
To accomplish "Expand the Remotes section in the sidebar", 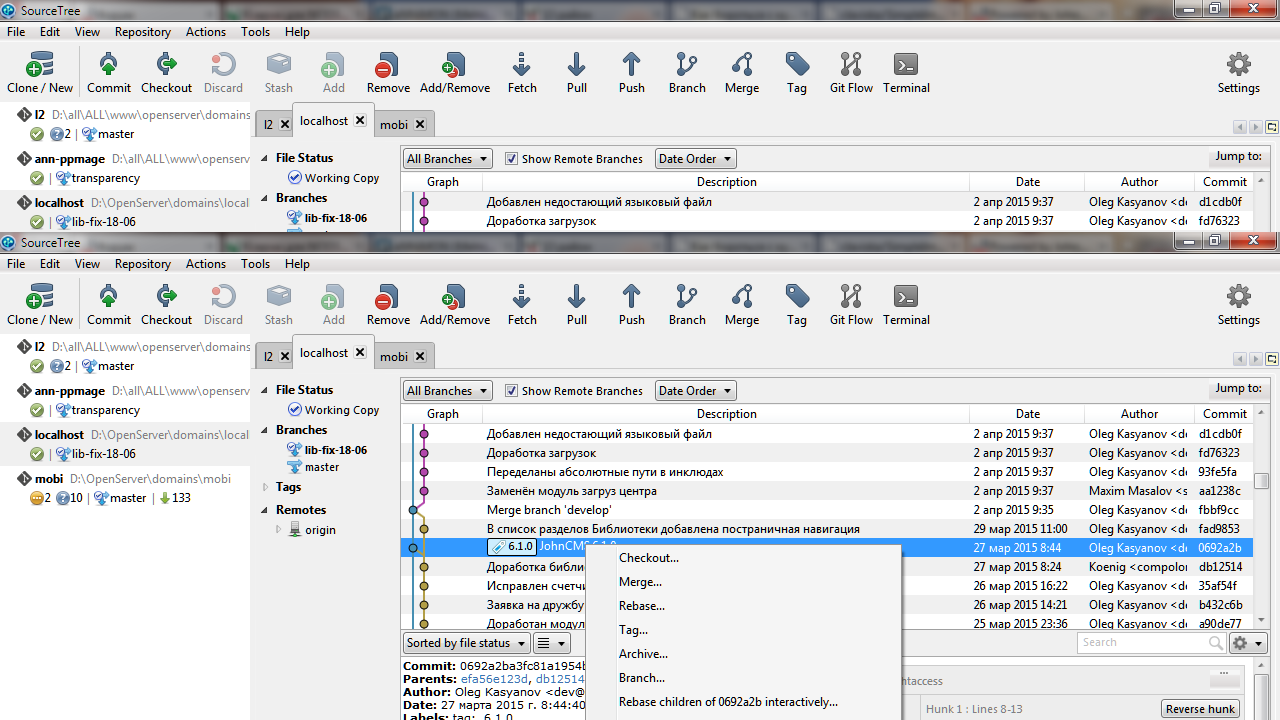I will [x=266, y=510].
